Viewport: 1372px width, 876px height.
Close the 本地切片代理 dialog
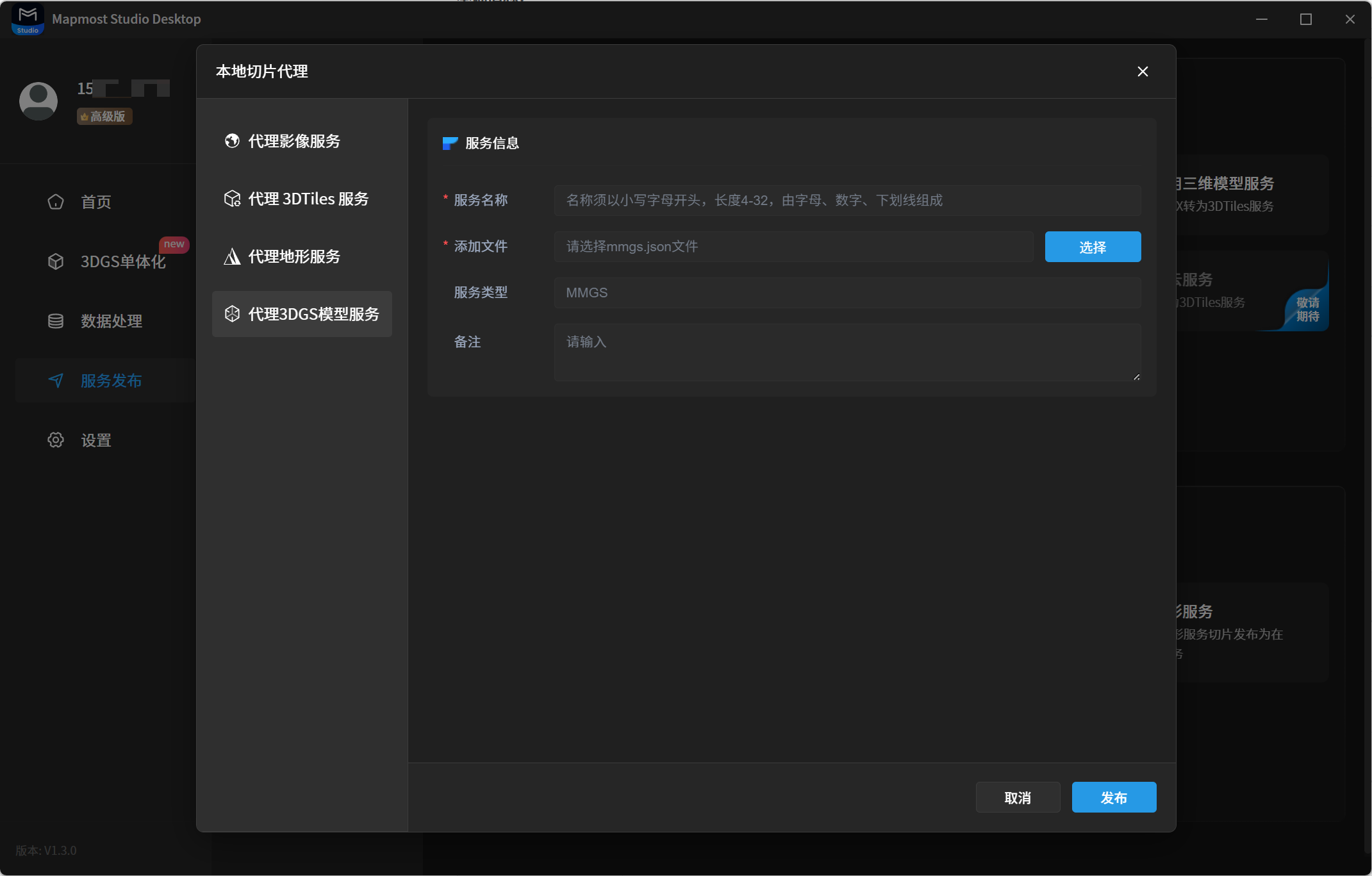[x=1143, y=71]
